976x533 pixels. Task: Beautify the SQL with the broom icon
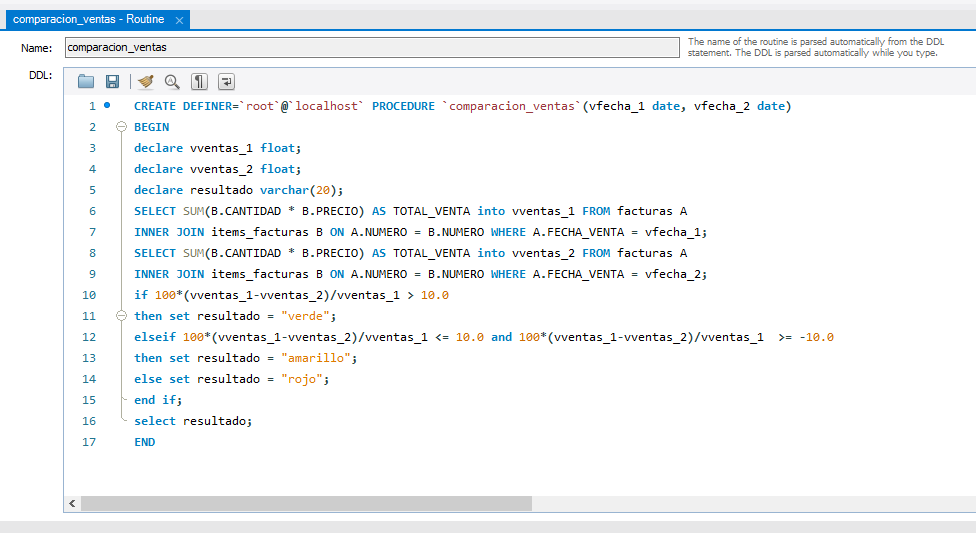pyautogui.click(x=146, y=82)
